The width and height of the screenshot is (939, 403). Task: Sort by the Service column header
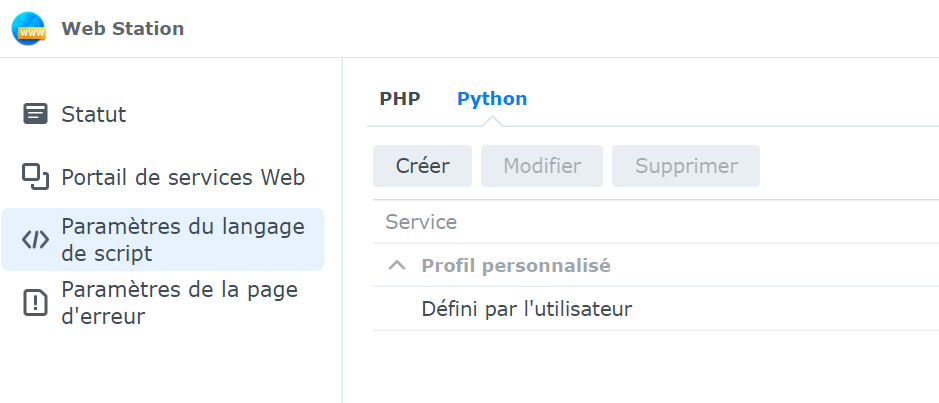[421, 222]
